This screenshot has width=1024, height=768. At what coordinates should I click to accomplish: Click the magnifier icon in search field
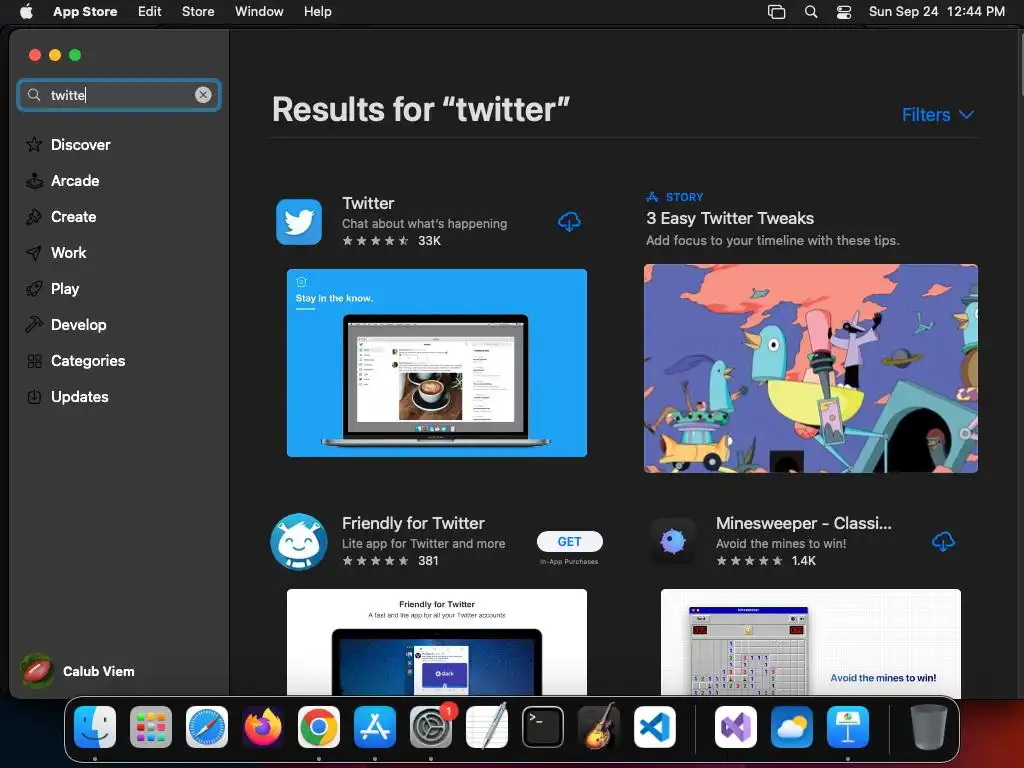34,95
